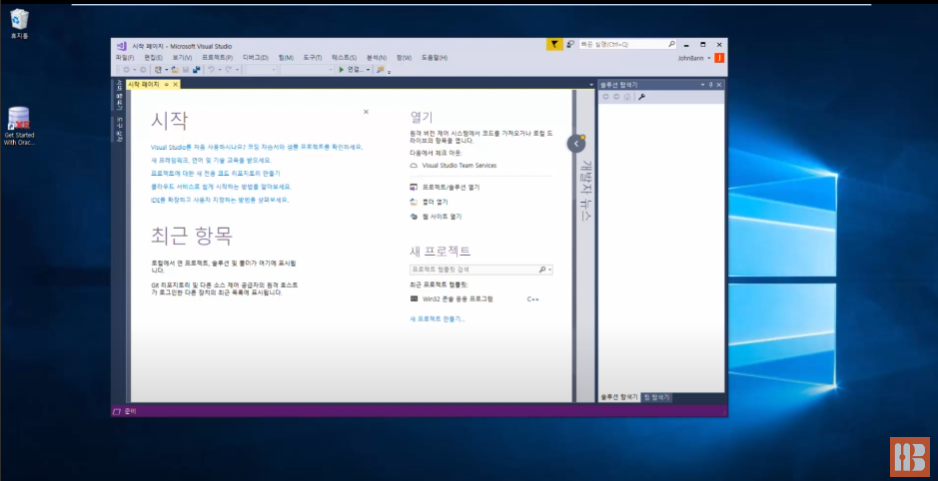Close the Solution Explorer panel

[x=719, y=85]
